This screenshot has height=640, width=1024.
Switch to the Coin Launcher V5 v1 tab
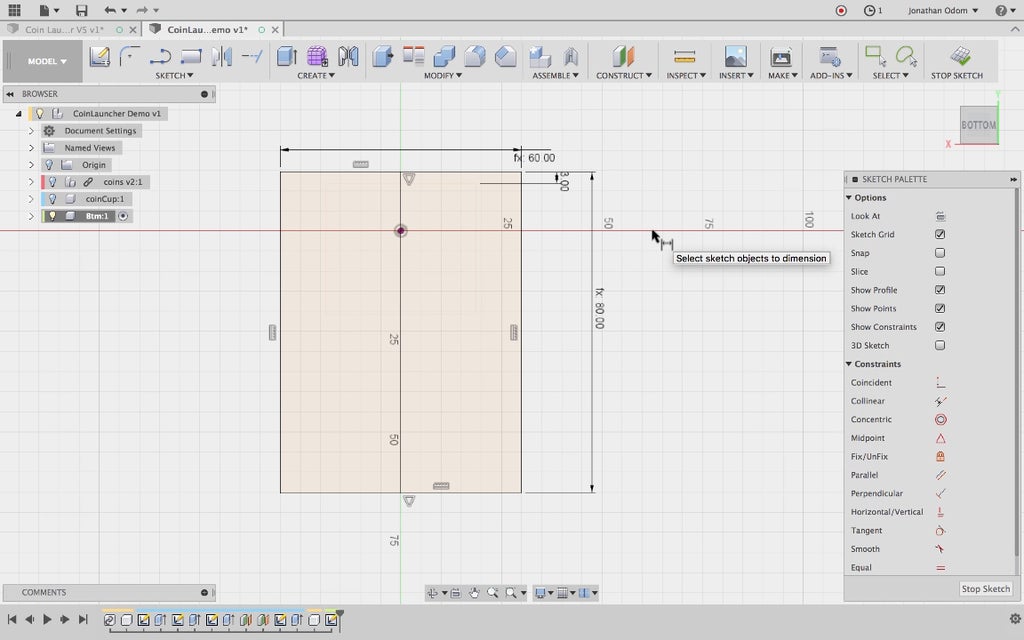pyautogui.click(x=62, y=29)
